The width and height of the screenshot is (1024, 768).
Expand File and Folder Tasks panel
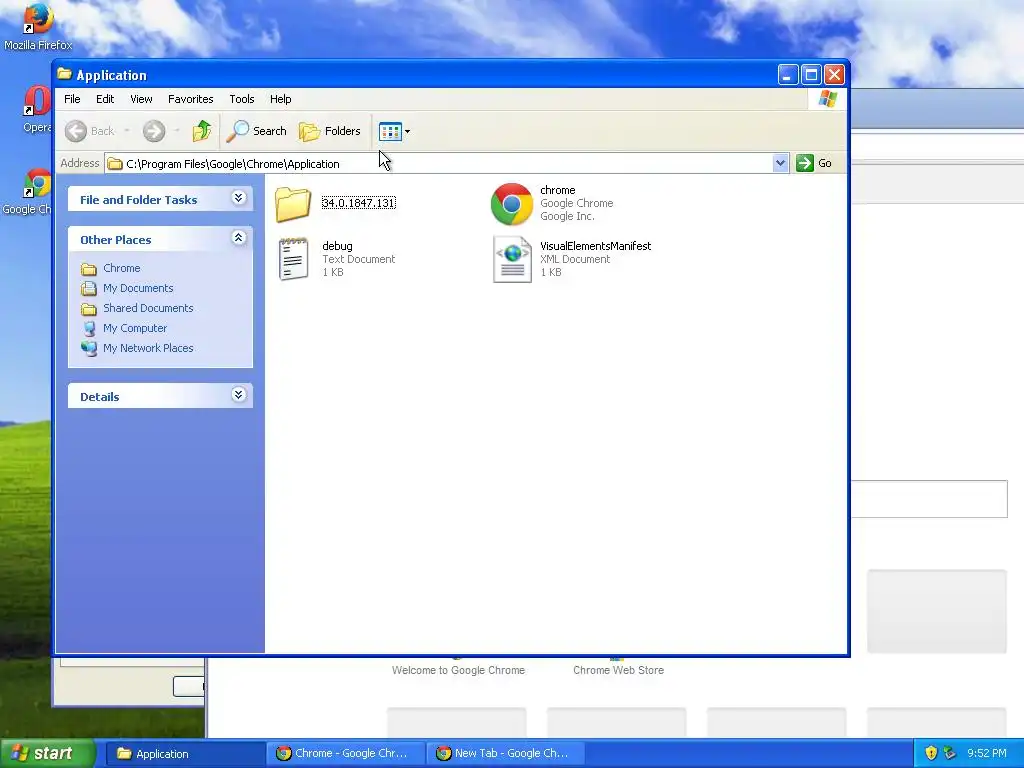(238, 198)
